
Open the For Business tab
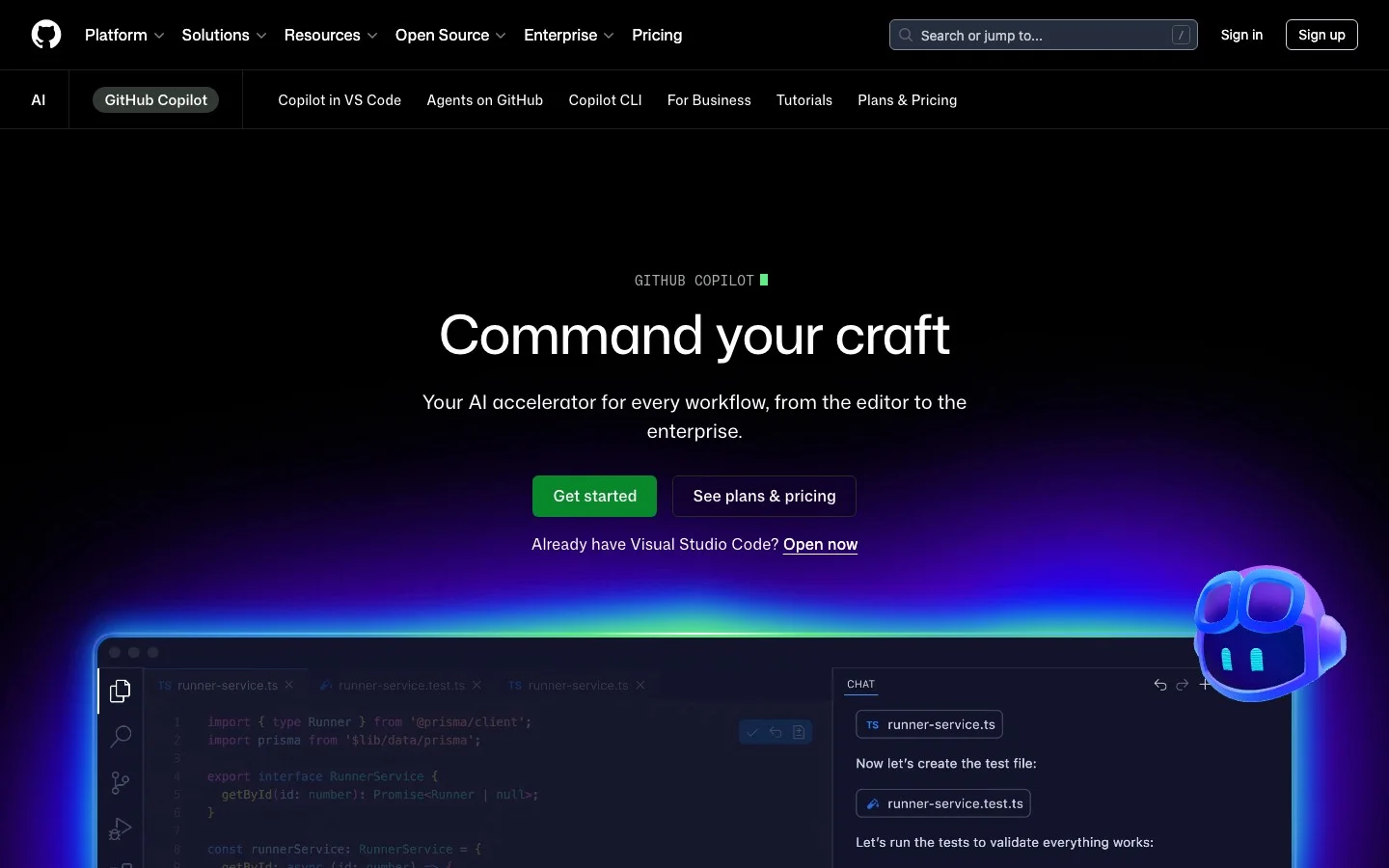pyautogui.click(x=709, y=99)
